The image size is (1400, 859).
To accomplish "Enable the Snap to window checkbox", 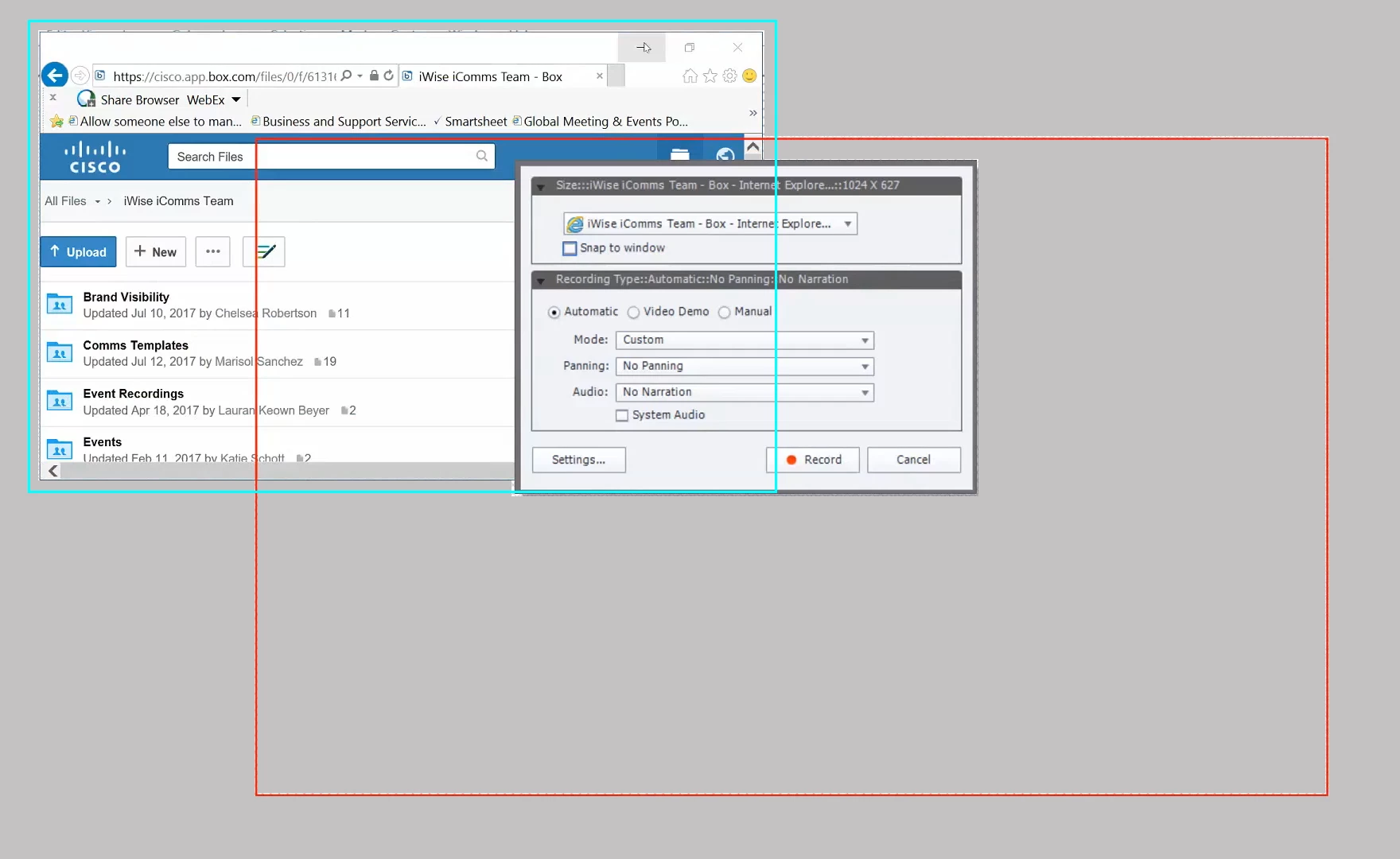I will tap(570, 248).
